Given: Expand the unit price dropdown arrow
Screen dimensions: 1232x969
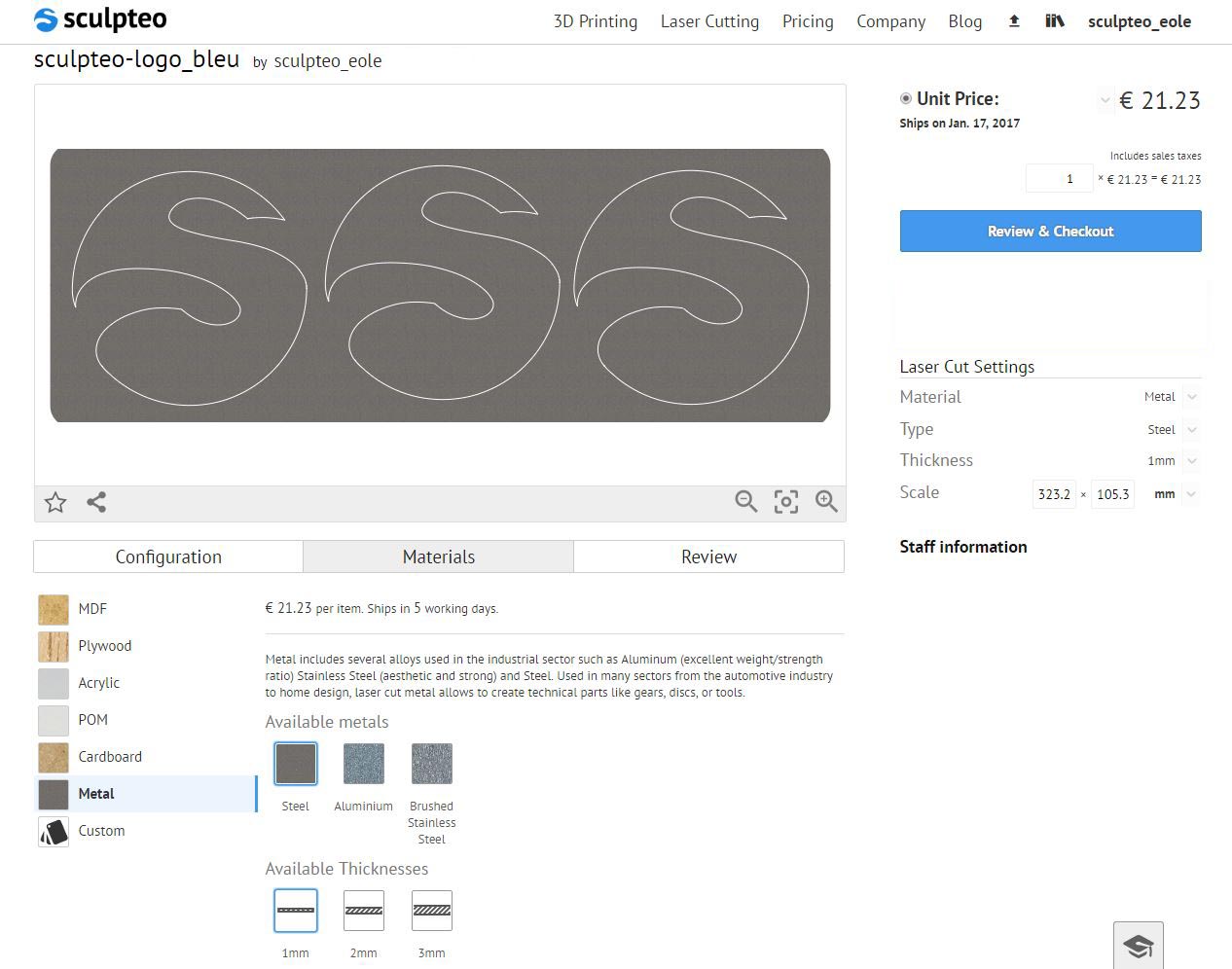Looking at the screenshot, I should [1105, 100].
